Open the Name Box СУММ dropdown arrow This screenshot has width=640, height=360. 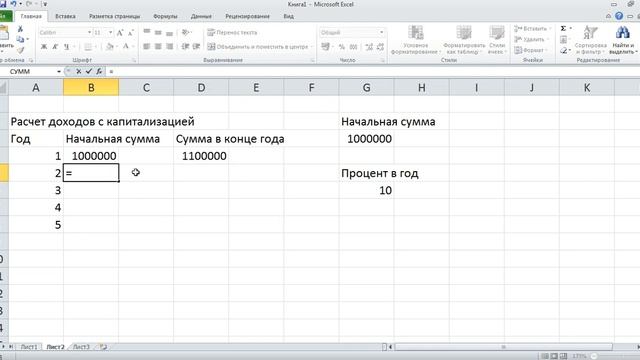59,71
